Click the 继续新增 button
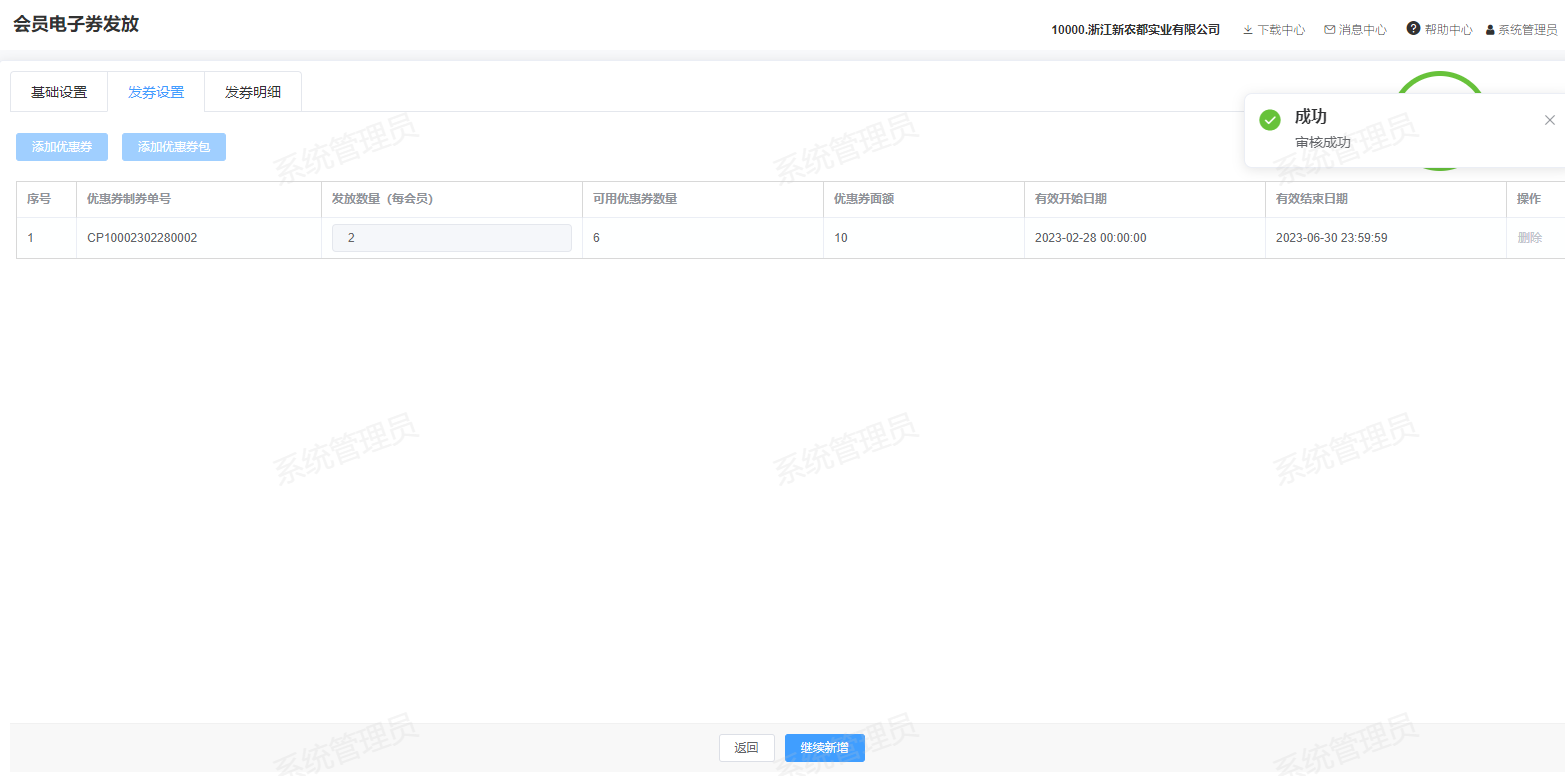The image size is (1565, 776). pos(825,748)
